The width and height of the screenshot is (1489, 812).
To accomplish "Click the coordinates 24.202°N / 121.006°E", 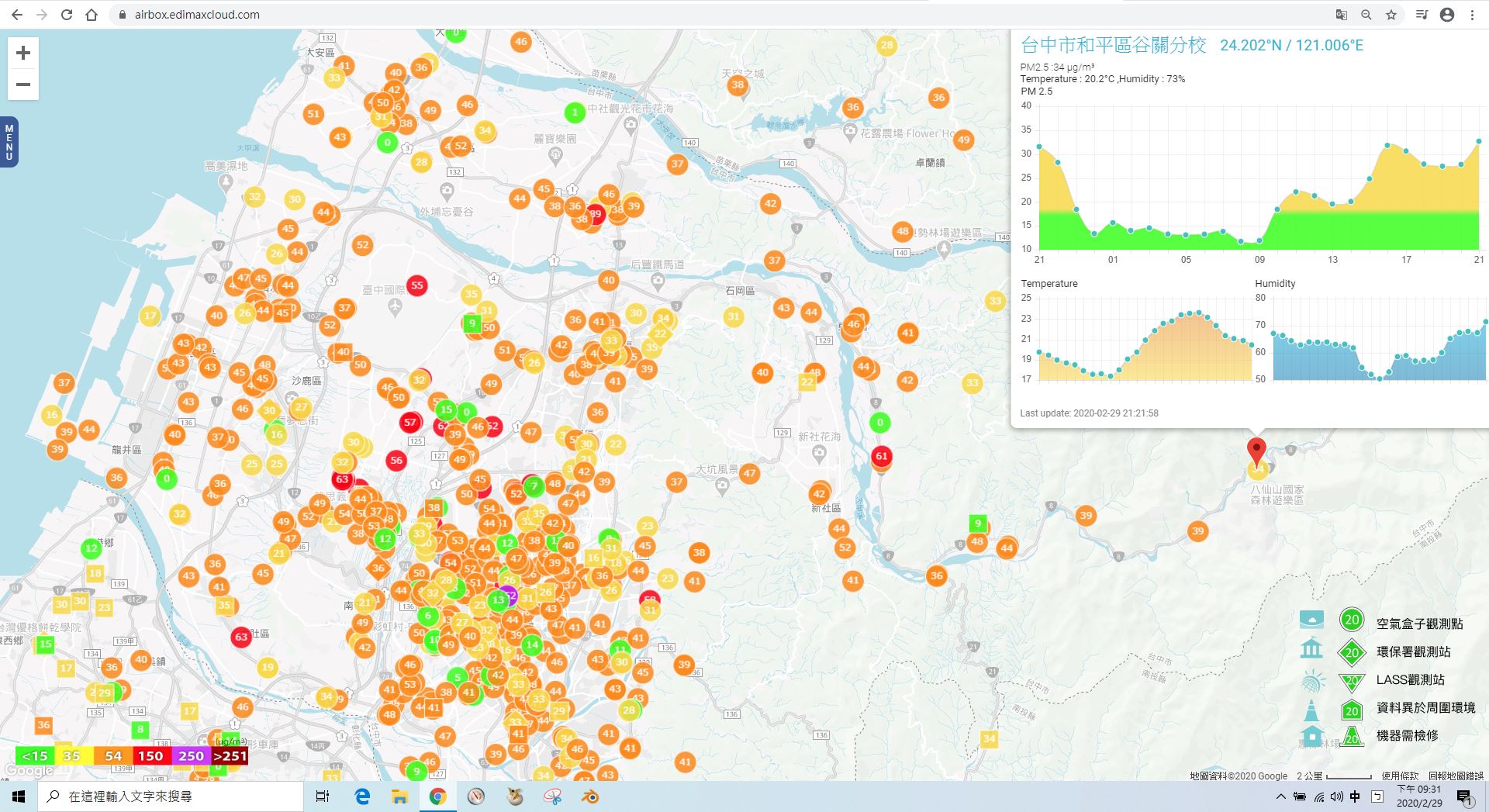I will click(1291, 45).
